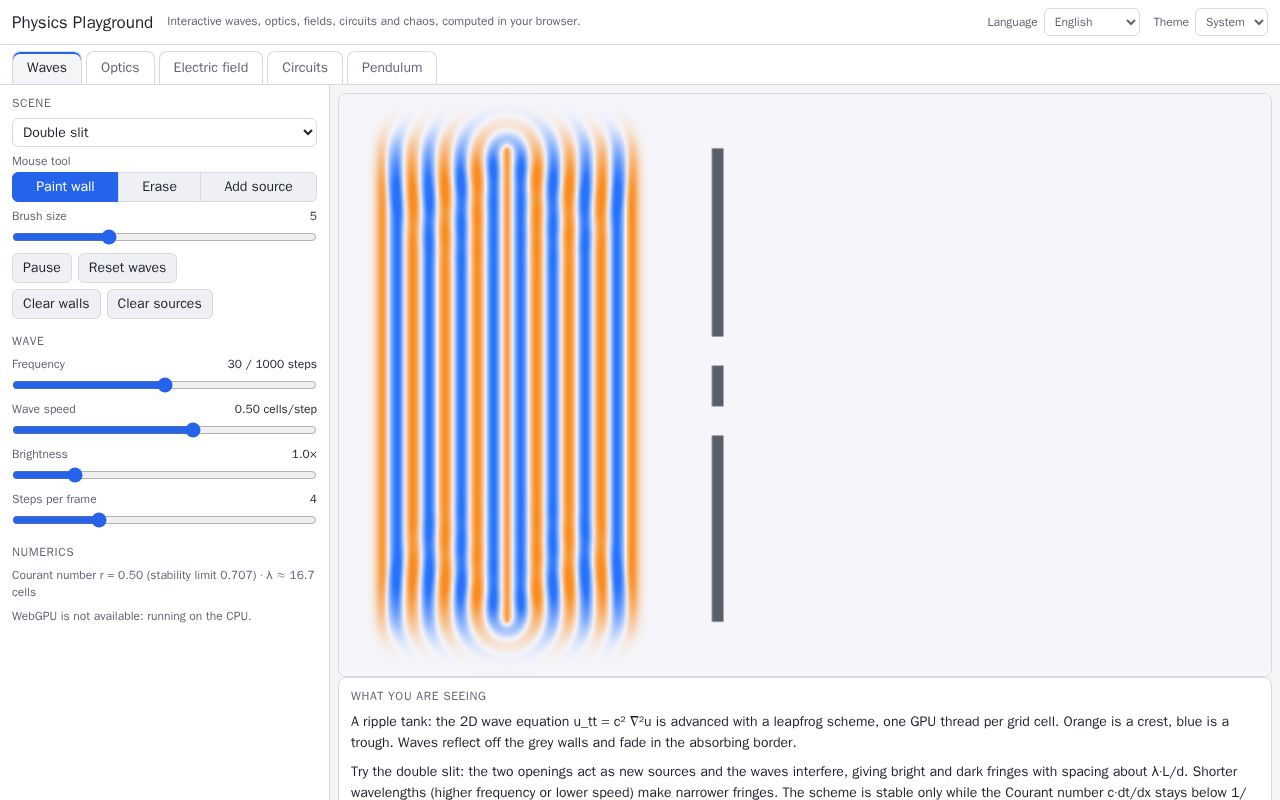The height and width of the screenshot is (800, 1280).
Task: Click the 'NUMERICS' section heading
Action: [43, 552]
